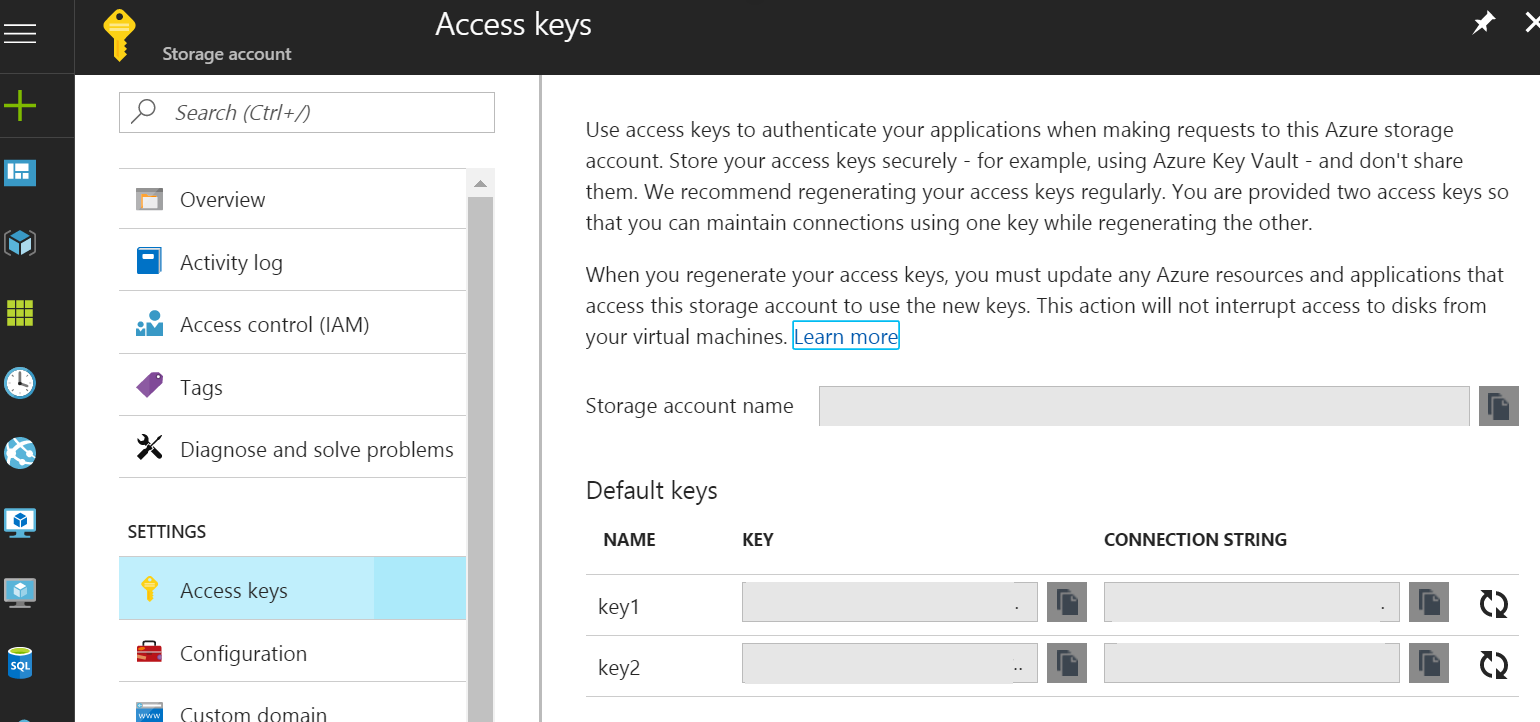1540x722 pixels.
Task: Click the key2 connection string field
Action: (1251, 663)
